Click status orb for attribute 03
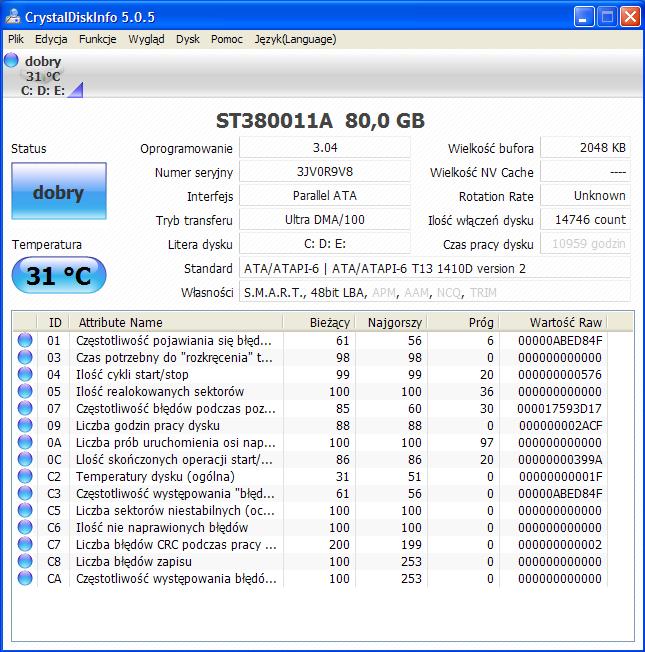645x652 pixels. [x=25, y=357]
